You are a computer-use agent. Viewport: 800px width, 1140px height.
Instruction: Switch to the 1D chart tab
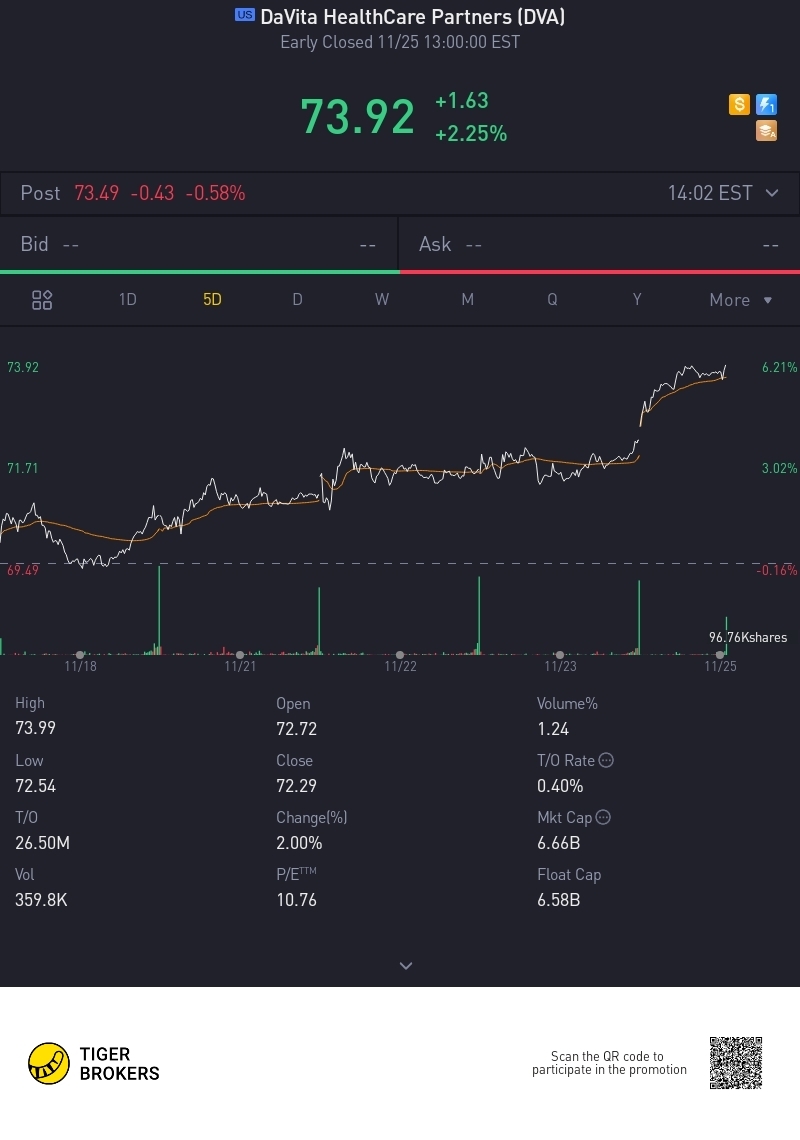(x=128, y=300)
